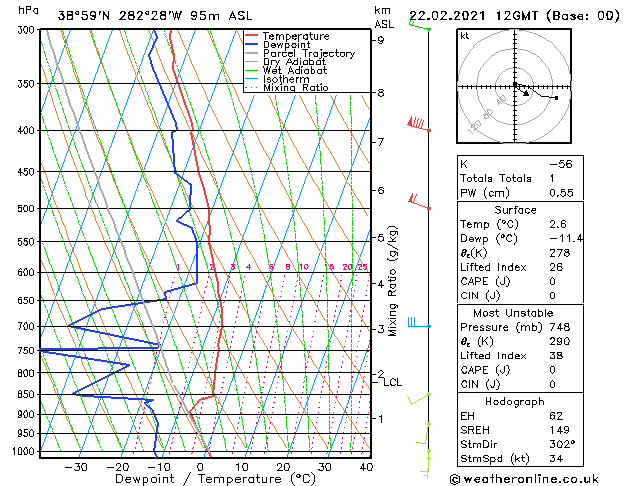Click the blue Dewpoint legend line
This screenshot has width=629, height=486.
[x=252, y=45]
